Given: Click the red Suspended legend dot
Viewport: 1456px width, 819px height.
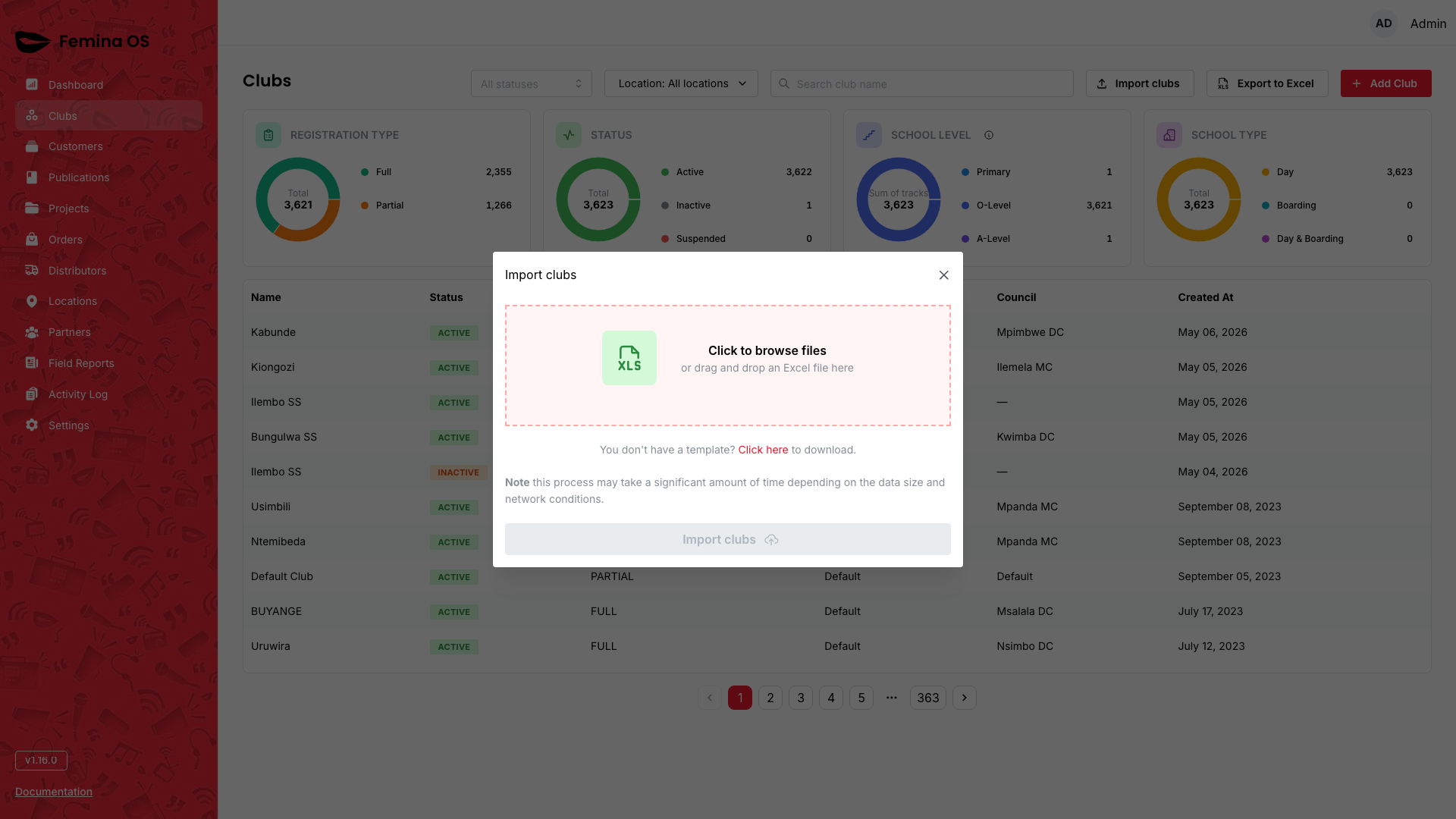Looking at the screenshot, I should [x=665, y=239].
